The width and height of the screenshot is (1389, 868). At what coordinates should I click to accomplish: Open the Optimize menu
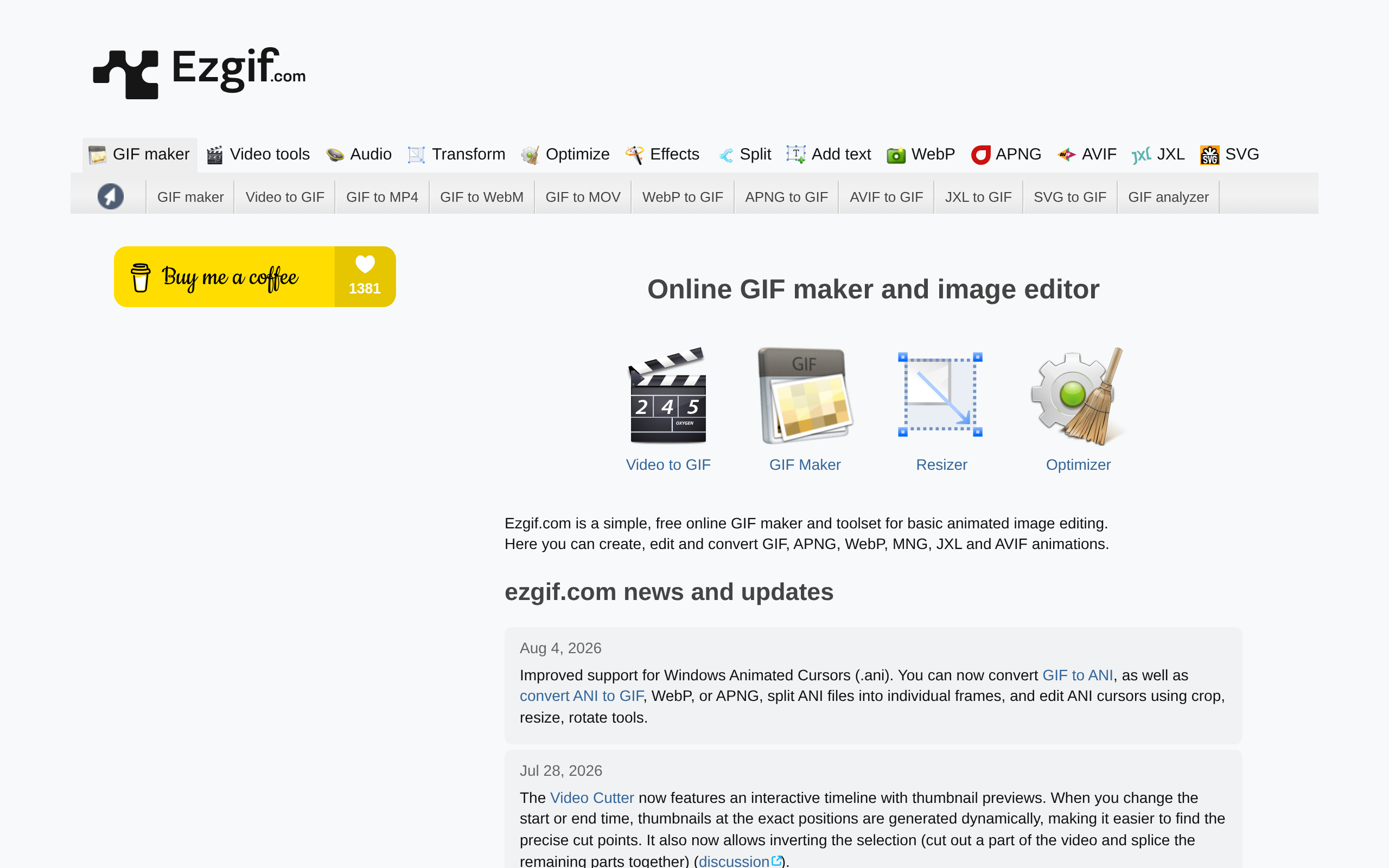coord(565,155)
